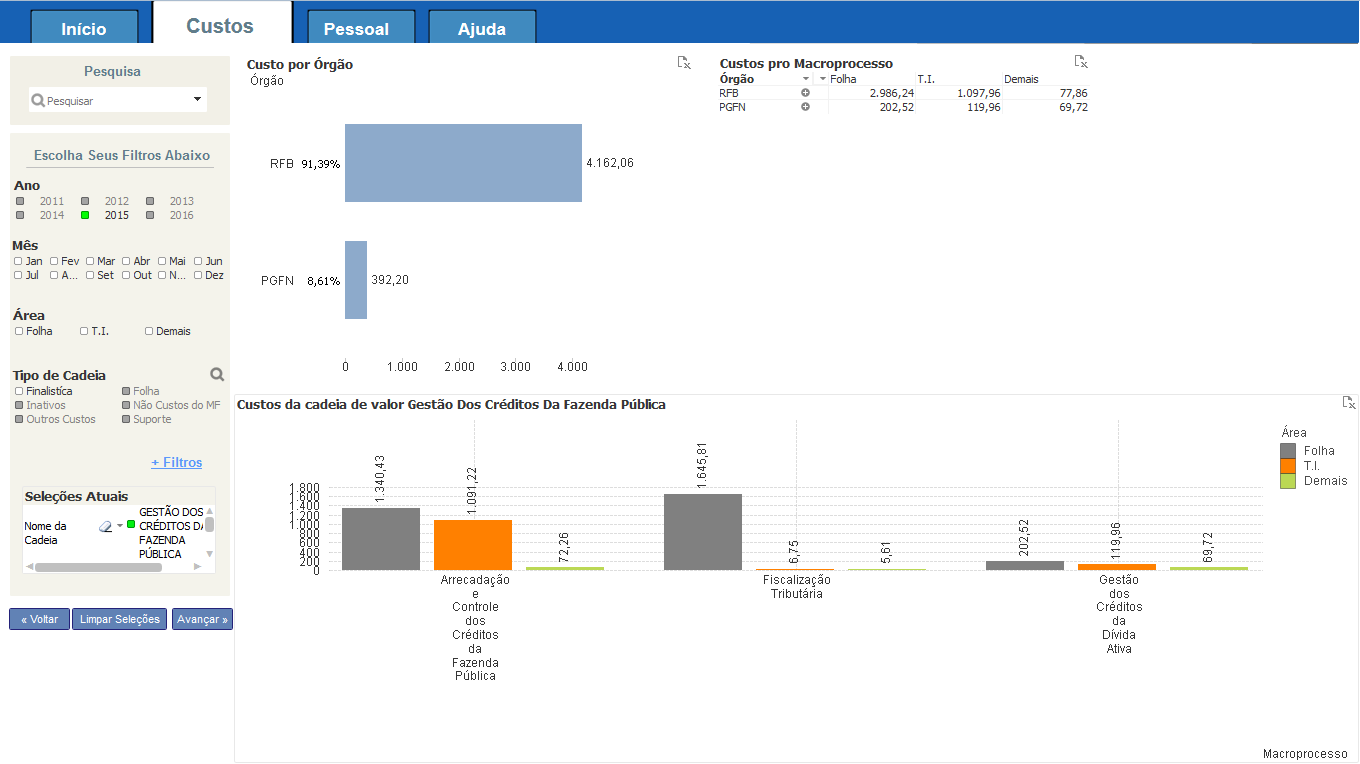Viewport: 1360px width, 764px height.
Task: Export Custos pro Macroprocesso table to Excel
Action: click(x=1081, y=61)
